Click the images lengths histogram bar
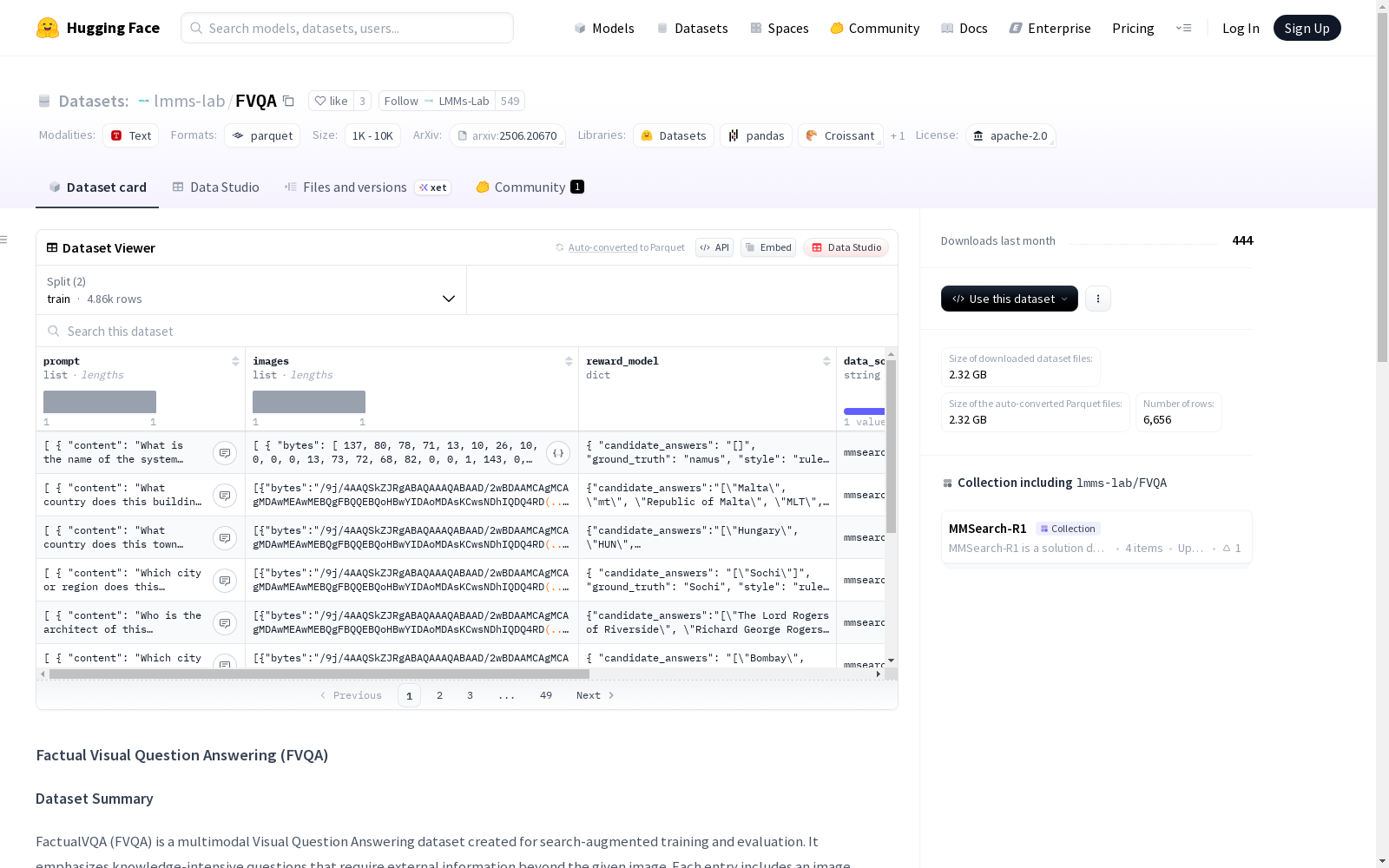Viewport: 1389px width, 868px height. tap(309, 402)
